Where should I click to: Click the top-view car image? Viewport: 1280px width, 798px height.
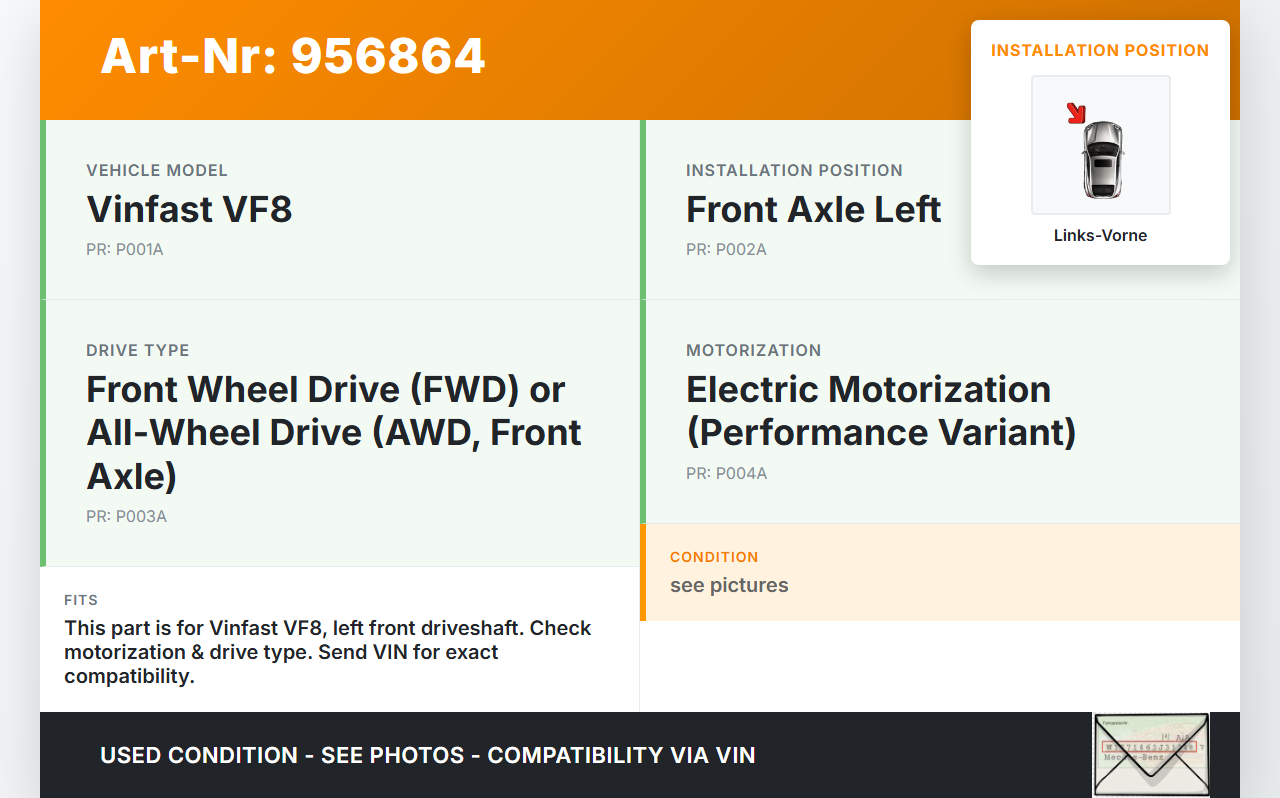coord(1102,158)
